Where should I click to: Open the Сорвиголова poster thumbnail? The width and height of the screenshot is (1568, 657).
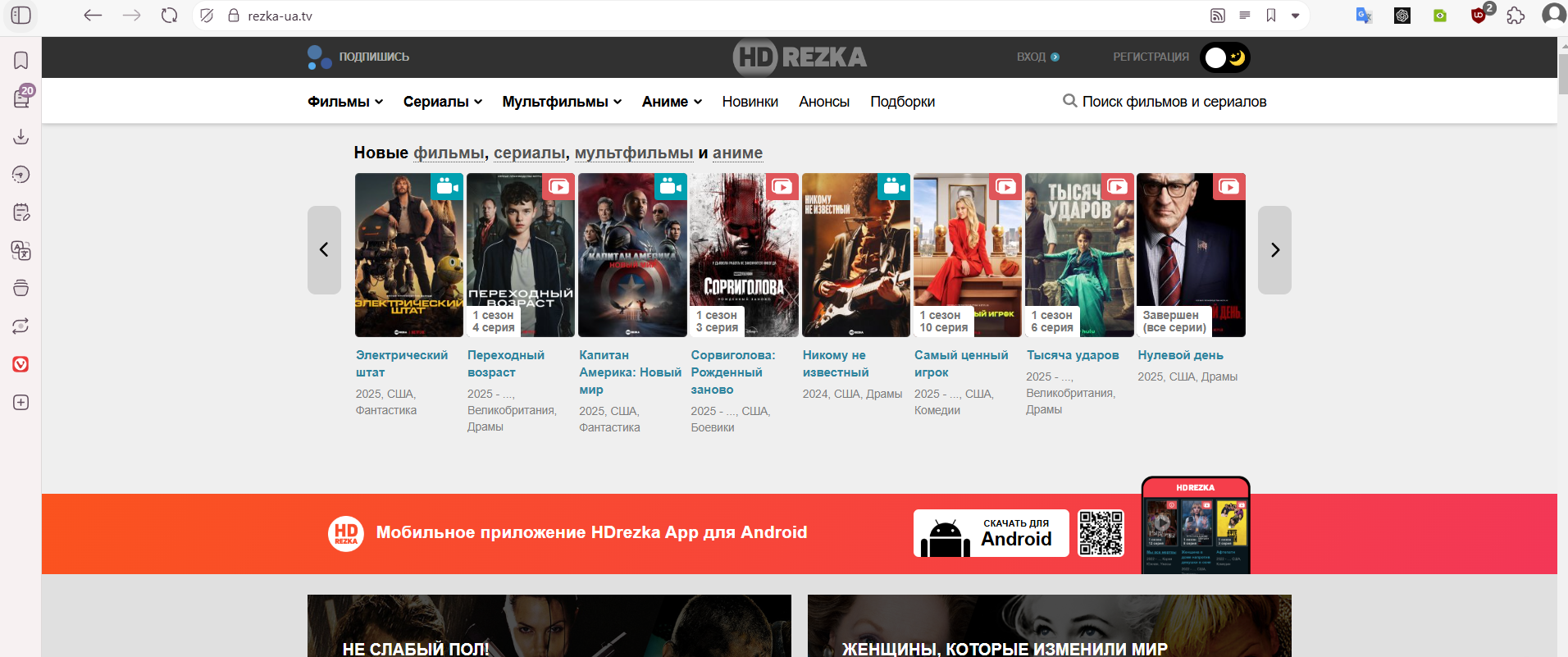(744, 255)
